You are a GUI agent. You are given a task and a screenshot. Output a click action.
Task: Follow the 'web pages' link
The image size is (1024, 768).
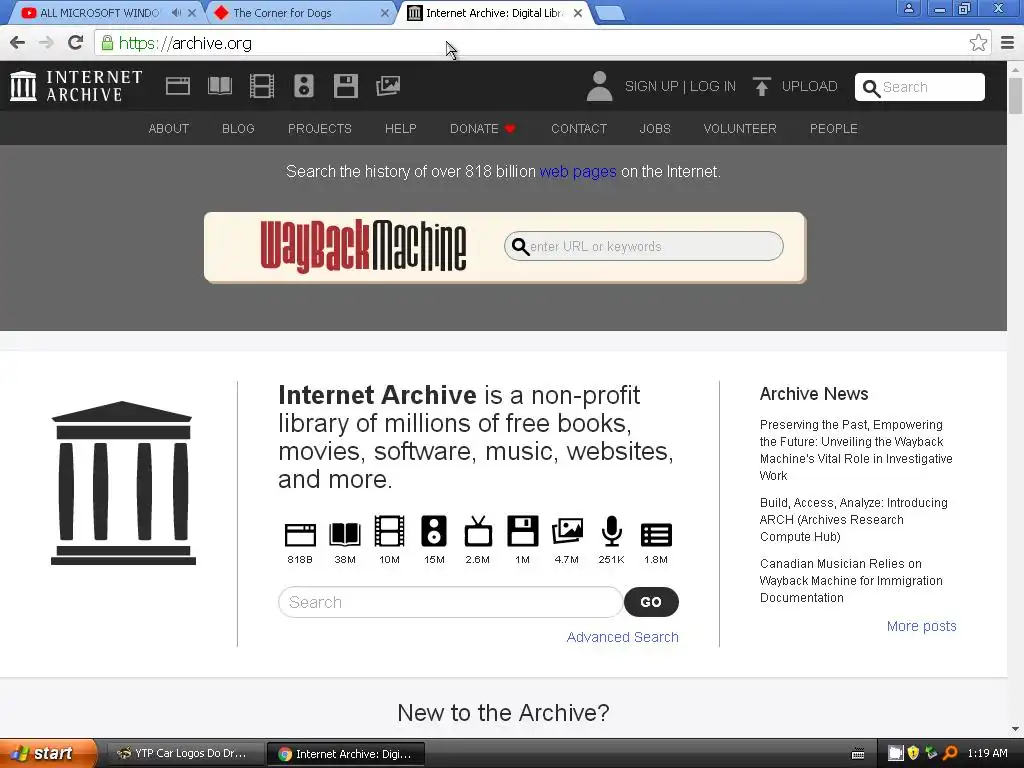pos(578,172)
